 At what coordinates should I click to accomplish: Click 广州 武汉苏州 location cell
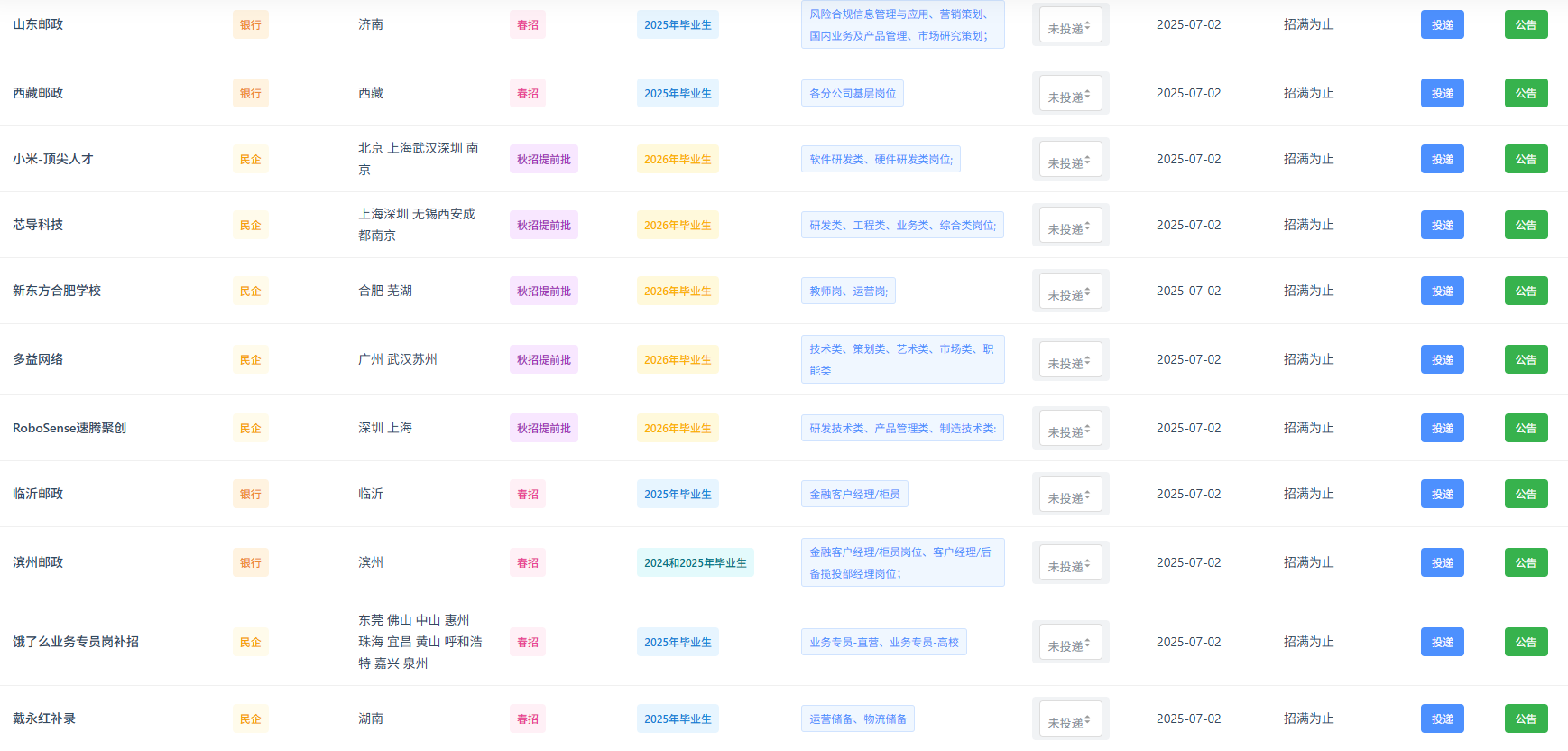[x=398, y=359]
